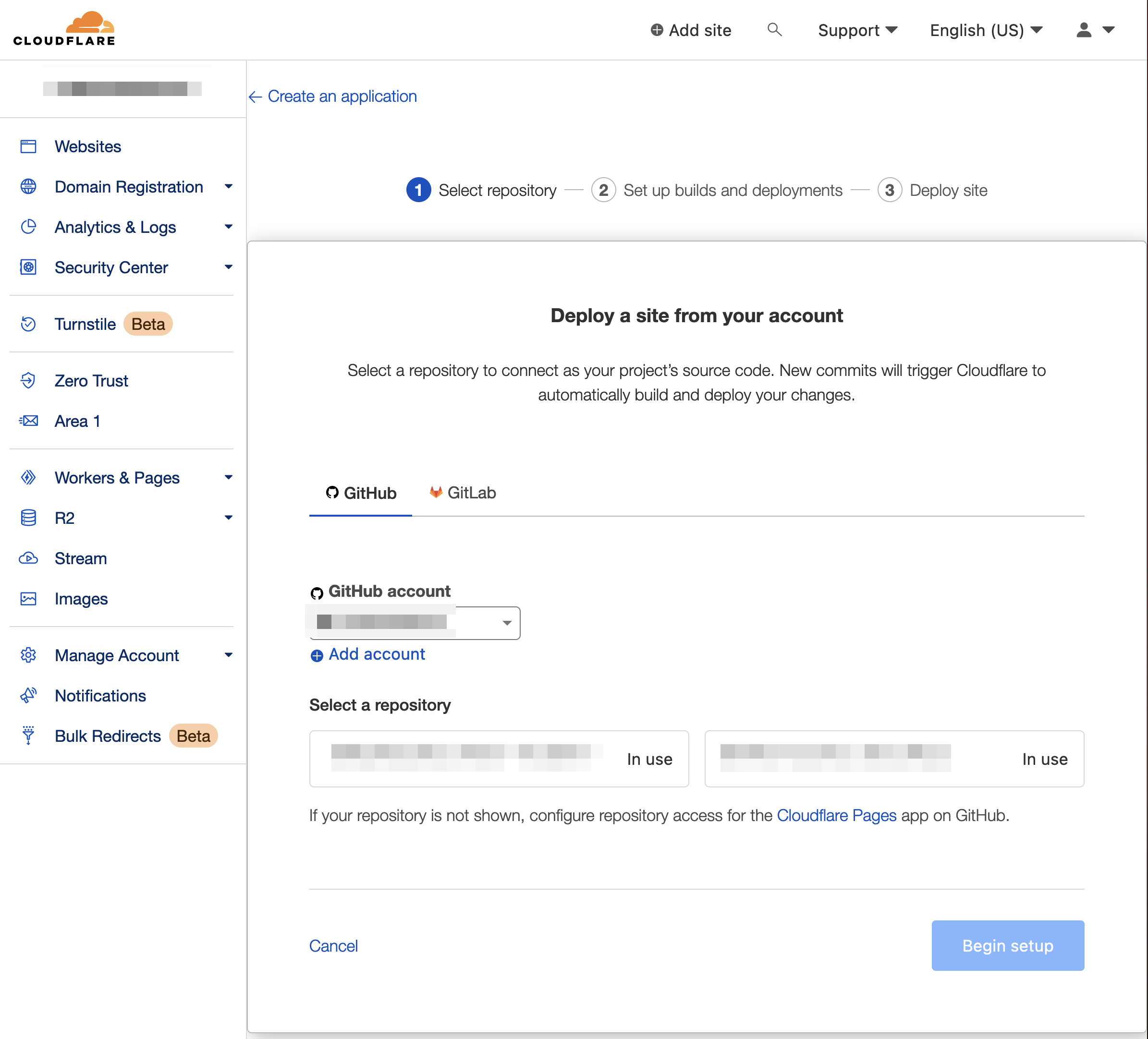Click the Turnstile sidebar icon
1148x1039 pixels.
click(28, 324)
